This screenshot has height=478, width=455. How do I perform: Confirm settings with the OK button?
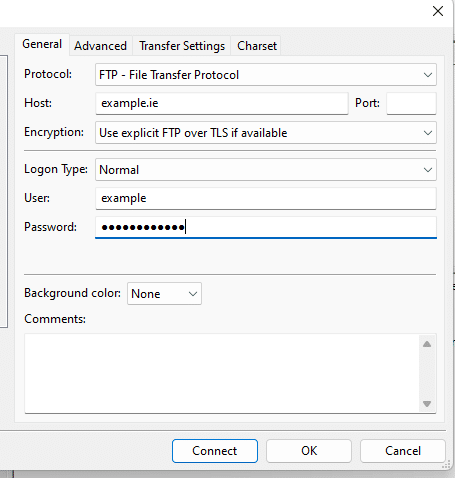[309, 451]
